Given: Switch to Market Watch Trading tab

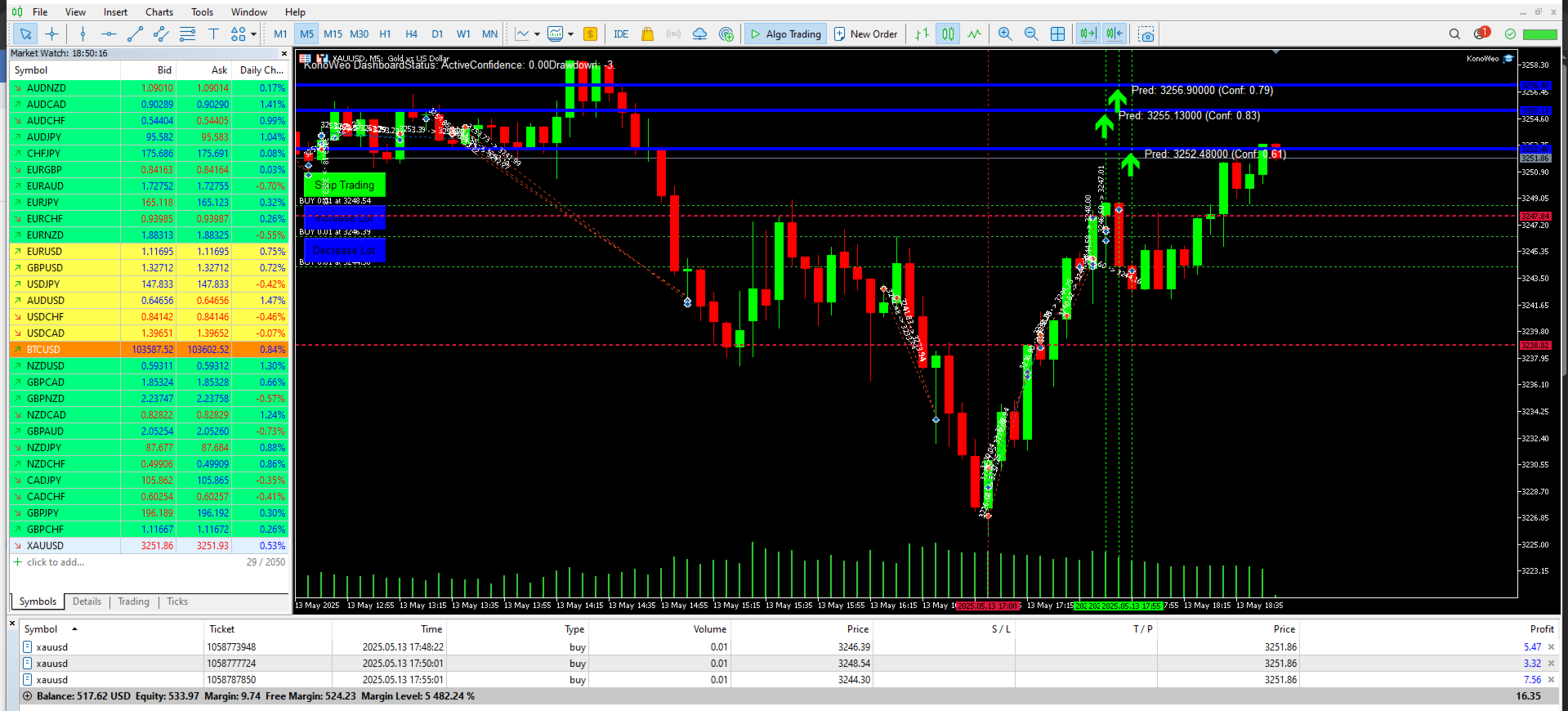Looking at the screenshot, I should point(133,601).
